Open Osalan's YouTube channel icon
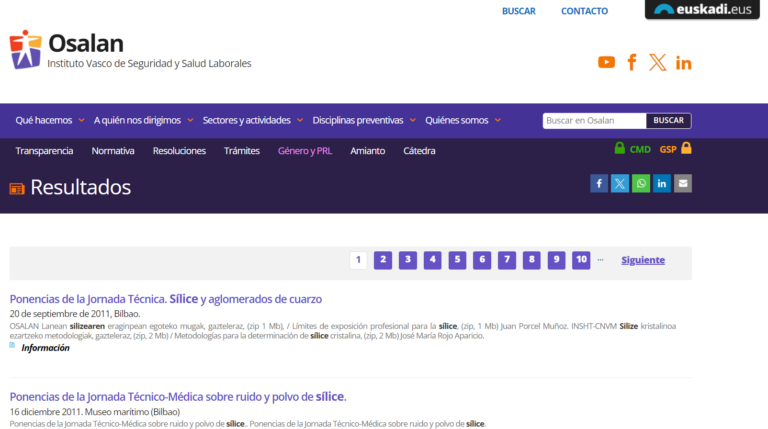 (x=606, y=62)
